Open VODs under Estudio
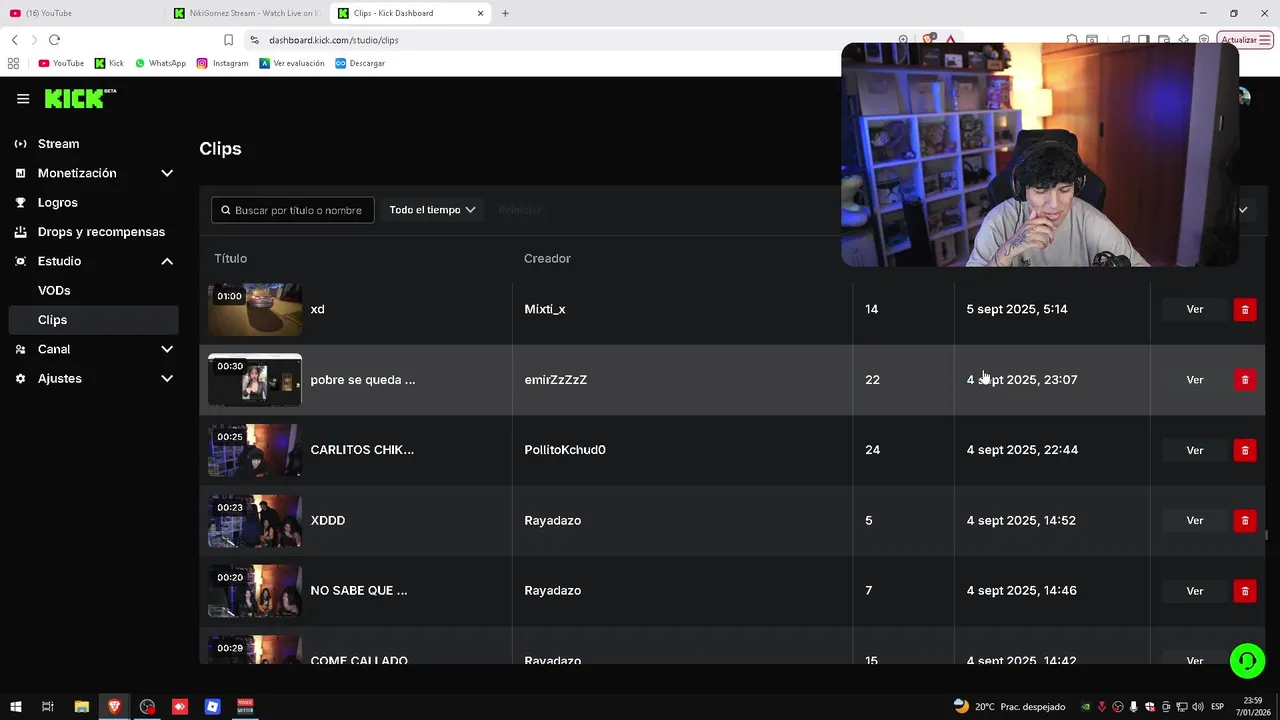The height and width of the screenshot is (720, 1280). 54,290
